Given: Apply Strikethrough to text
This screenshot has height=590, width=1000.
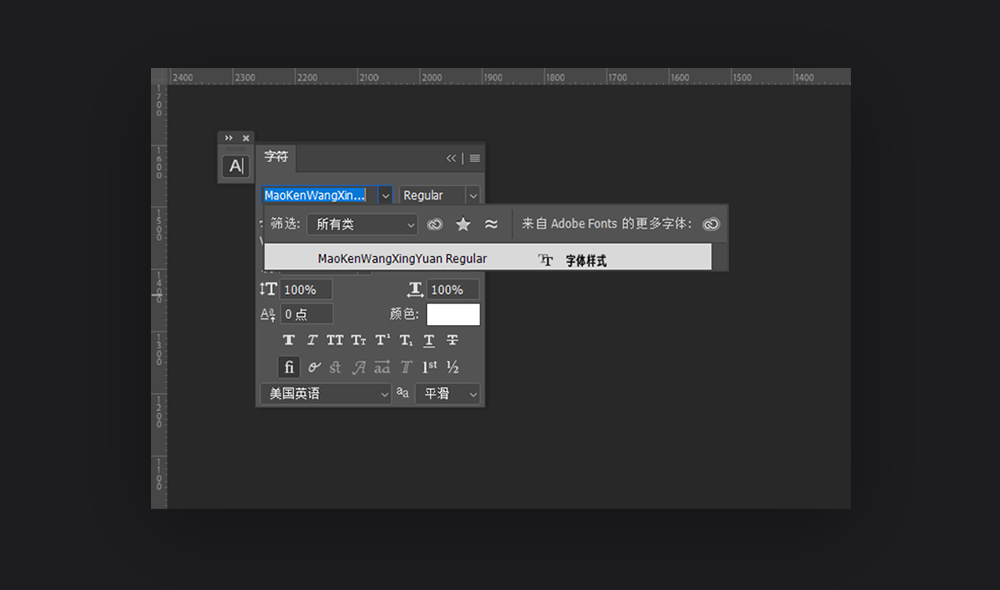Looking at the screenshot, I should [x=453, y=341].
